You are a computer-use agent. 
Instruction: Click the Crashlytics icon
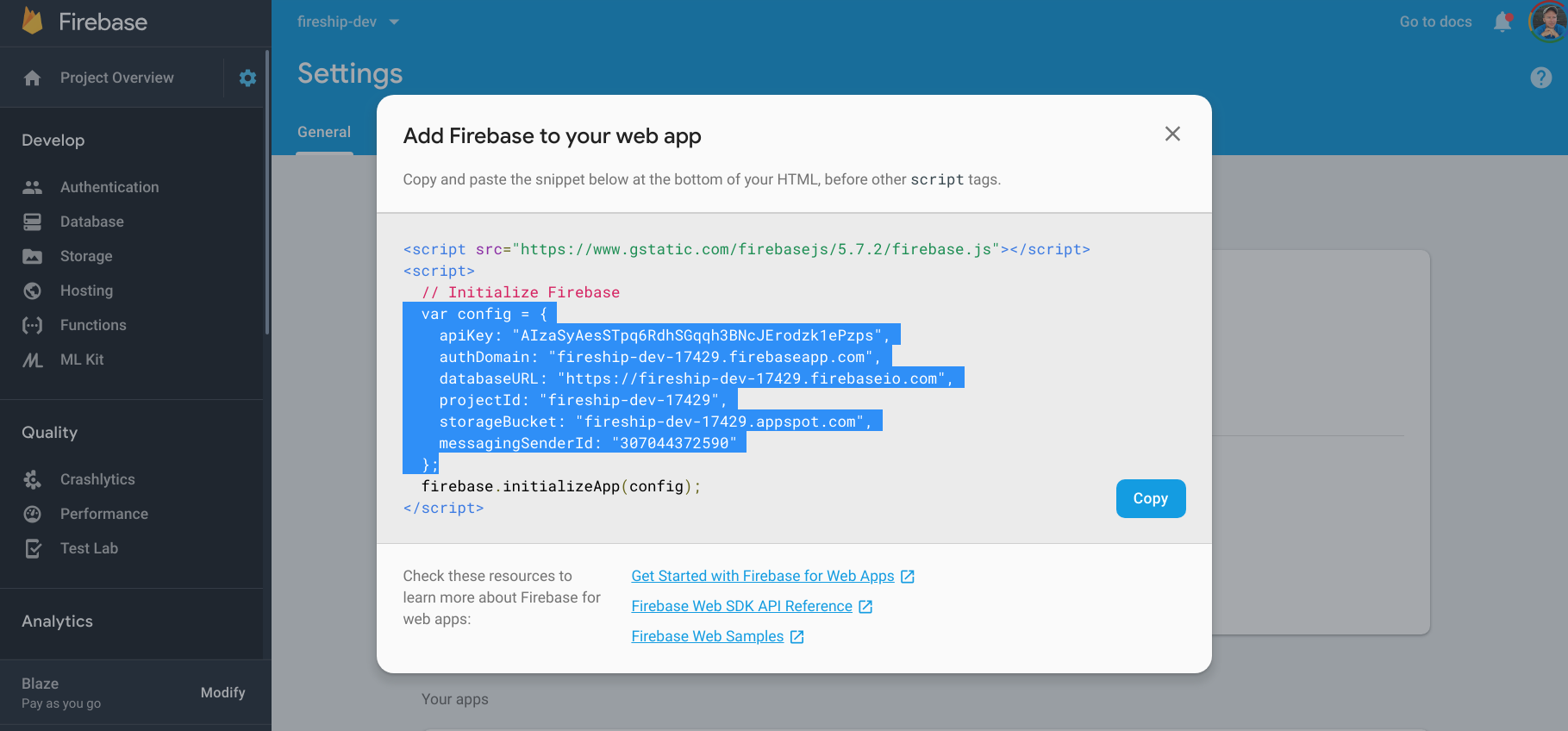coord(33,479)
